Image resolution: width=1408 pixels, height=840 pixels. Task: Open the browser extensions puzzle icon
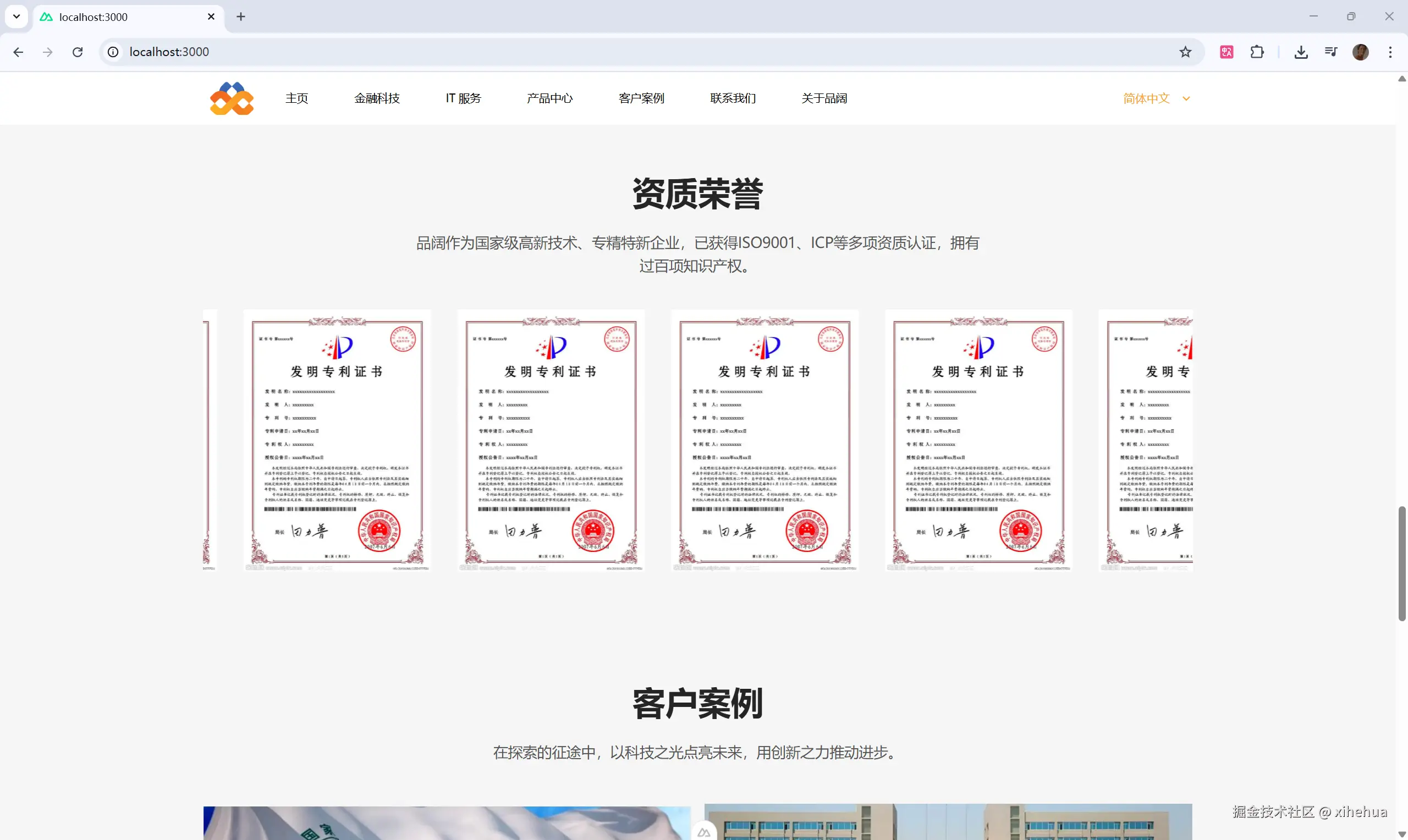pyautogui.click(x=1257, y=52)
